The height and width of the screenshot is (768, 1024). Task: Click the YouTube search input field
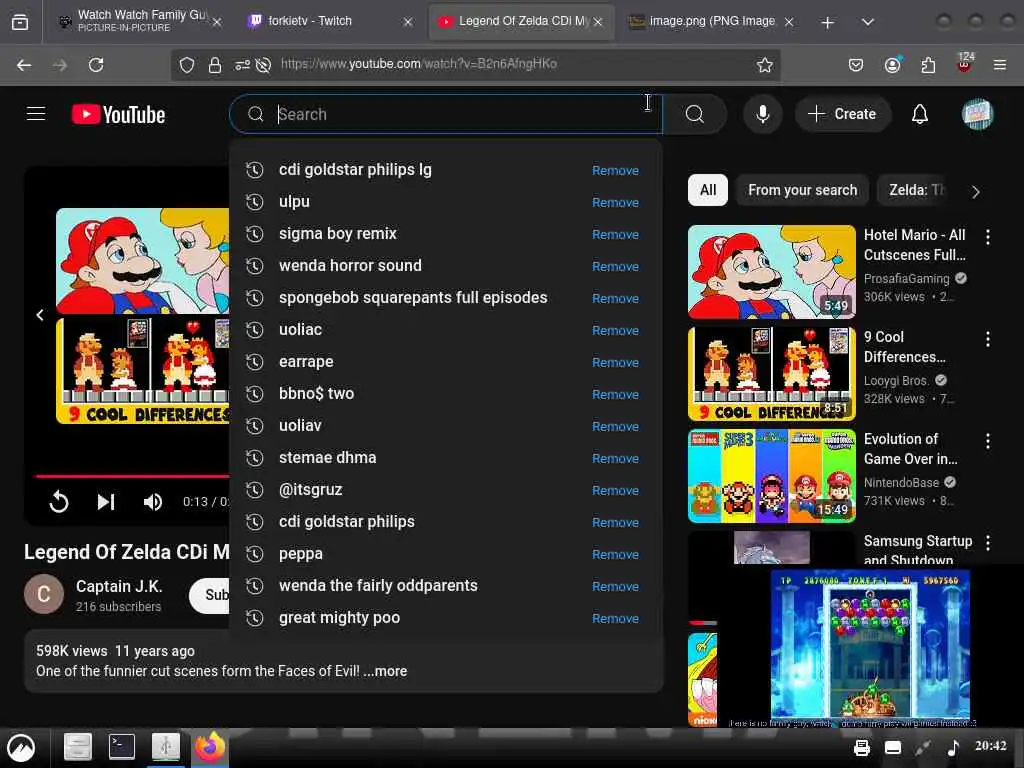tap(446, 114)
